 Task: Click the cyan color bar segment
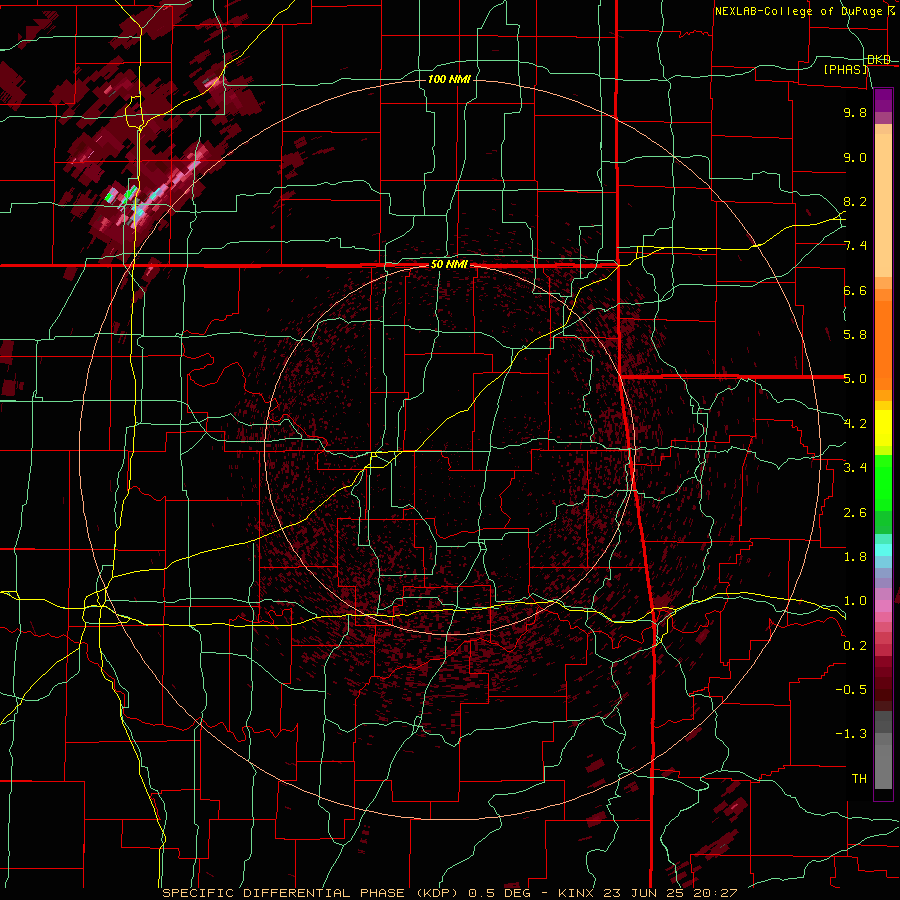click(x=883, y=550)
